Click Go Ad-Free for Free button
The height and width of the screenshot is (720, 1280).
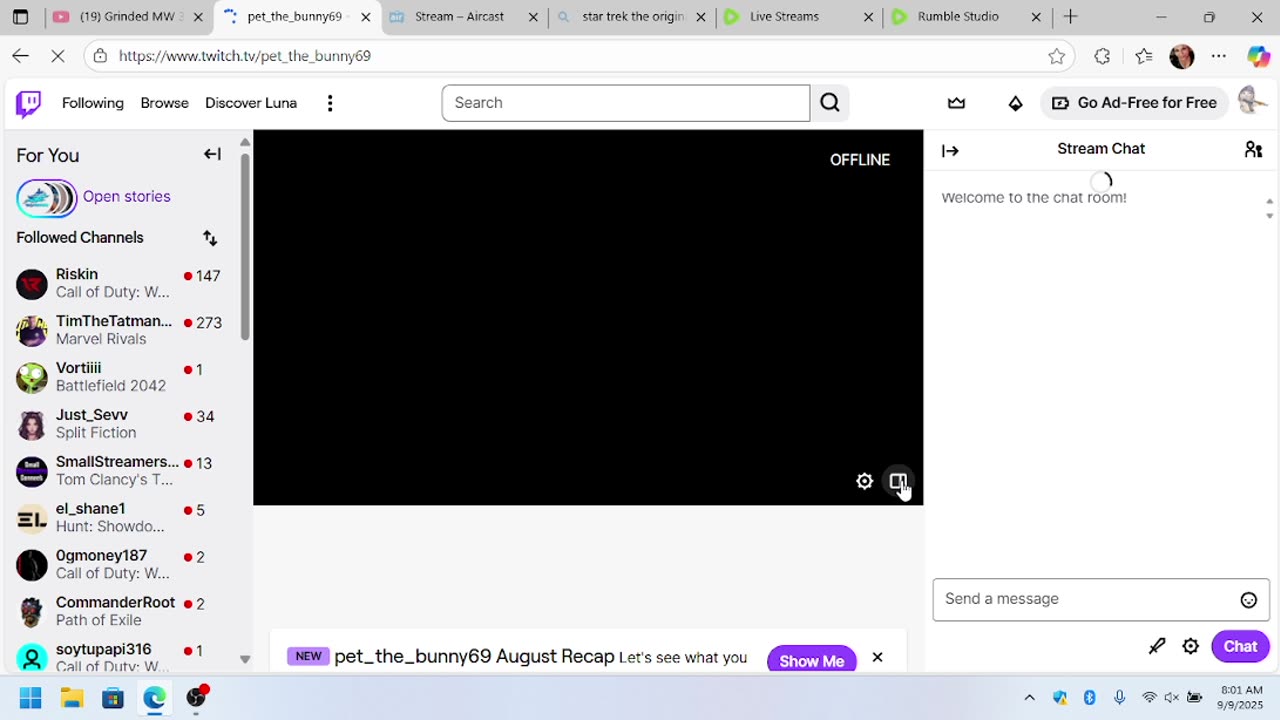tap(1134, 103)
